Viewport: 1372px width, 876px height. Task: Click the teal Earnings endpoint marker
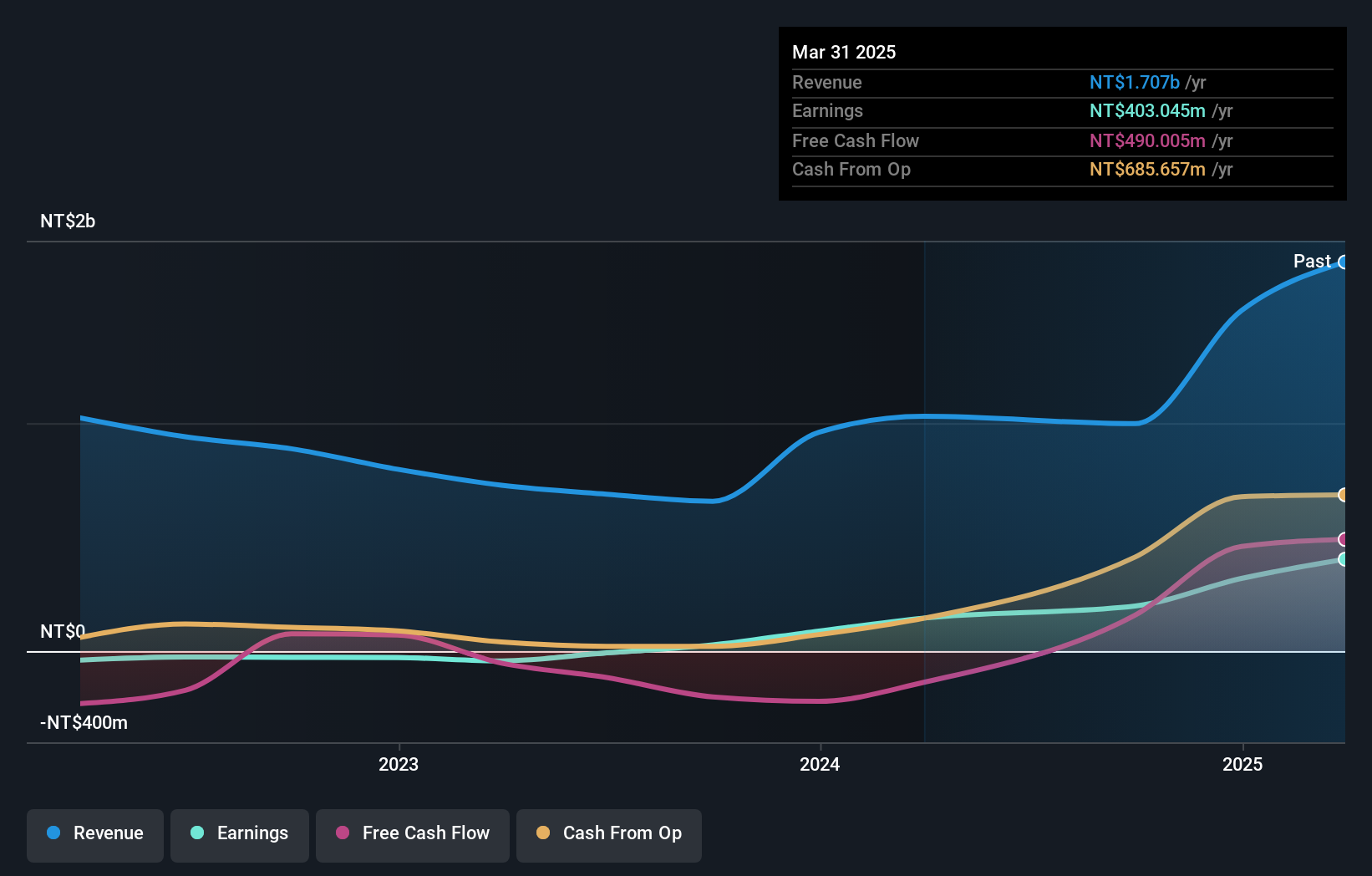(1343, 559)
